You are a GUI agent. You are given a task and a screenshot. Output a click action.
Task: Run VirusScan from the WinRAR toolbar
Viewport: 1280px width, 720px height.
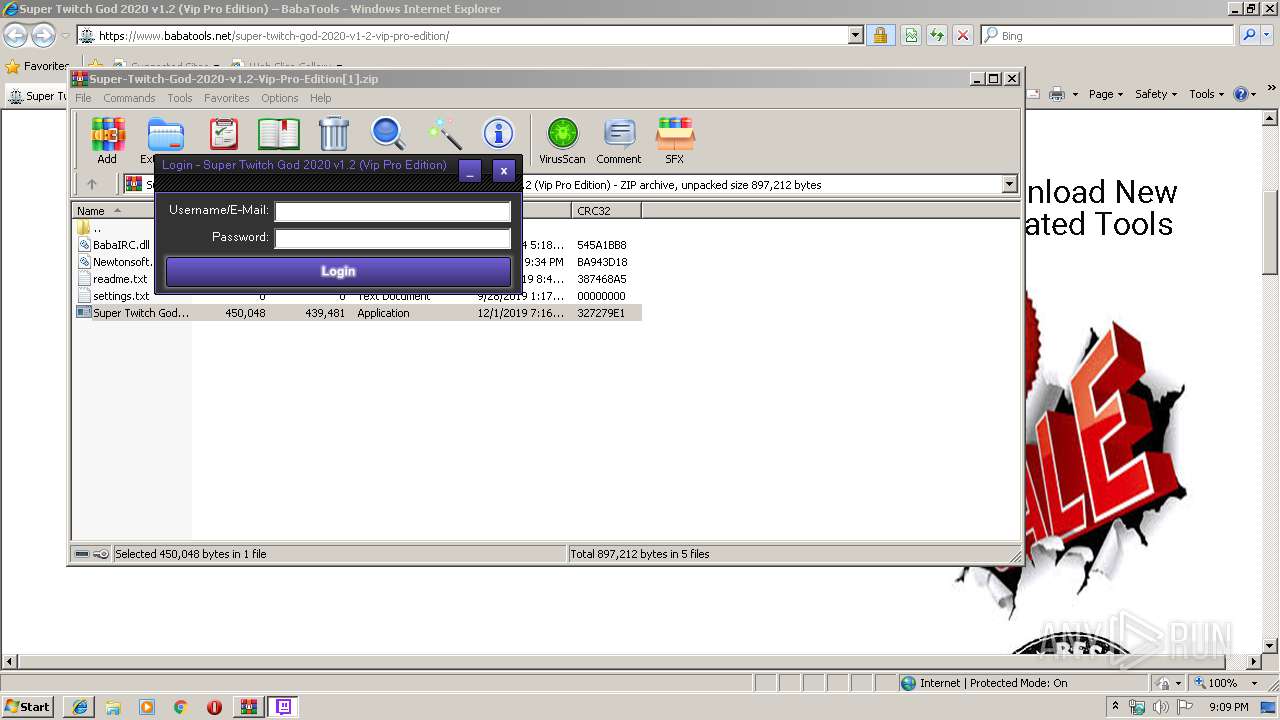click(x=562, y=140)
